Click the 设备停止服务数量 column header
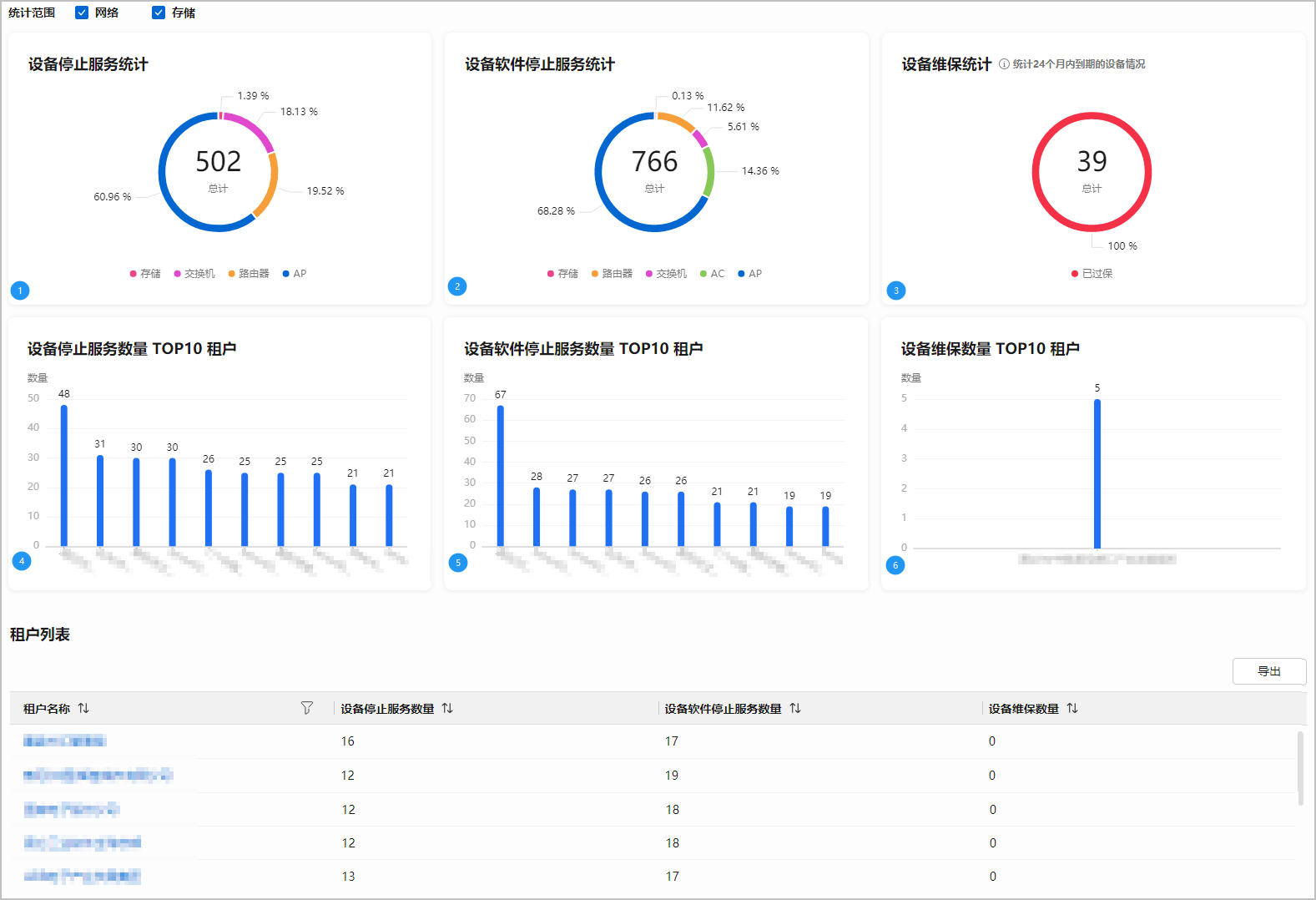 click(387, 709)
